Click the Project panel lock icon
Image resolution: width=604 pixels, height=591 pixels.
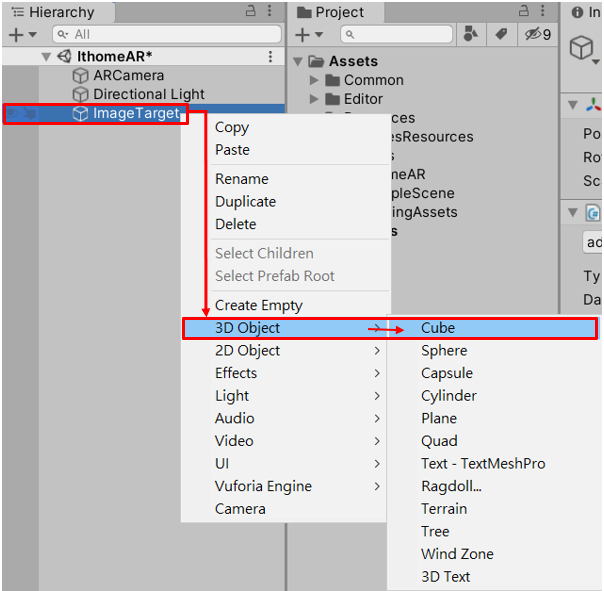click(x=523, y=11)
